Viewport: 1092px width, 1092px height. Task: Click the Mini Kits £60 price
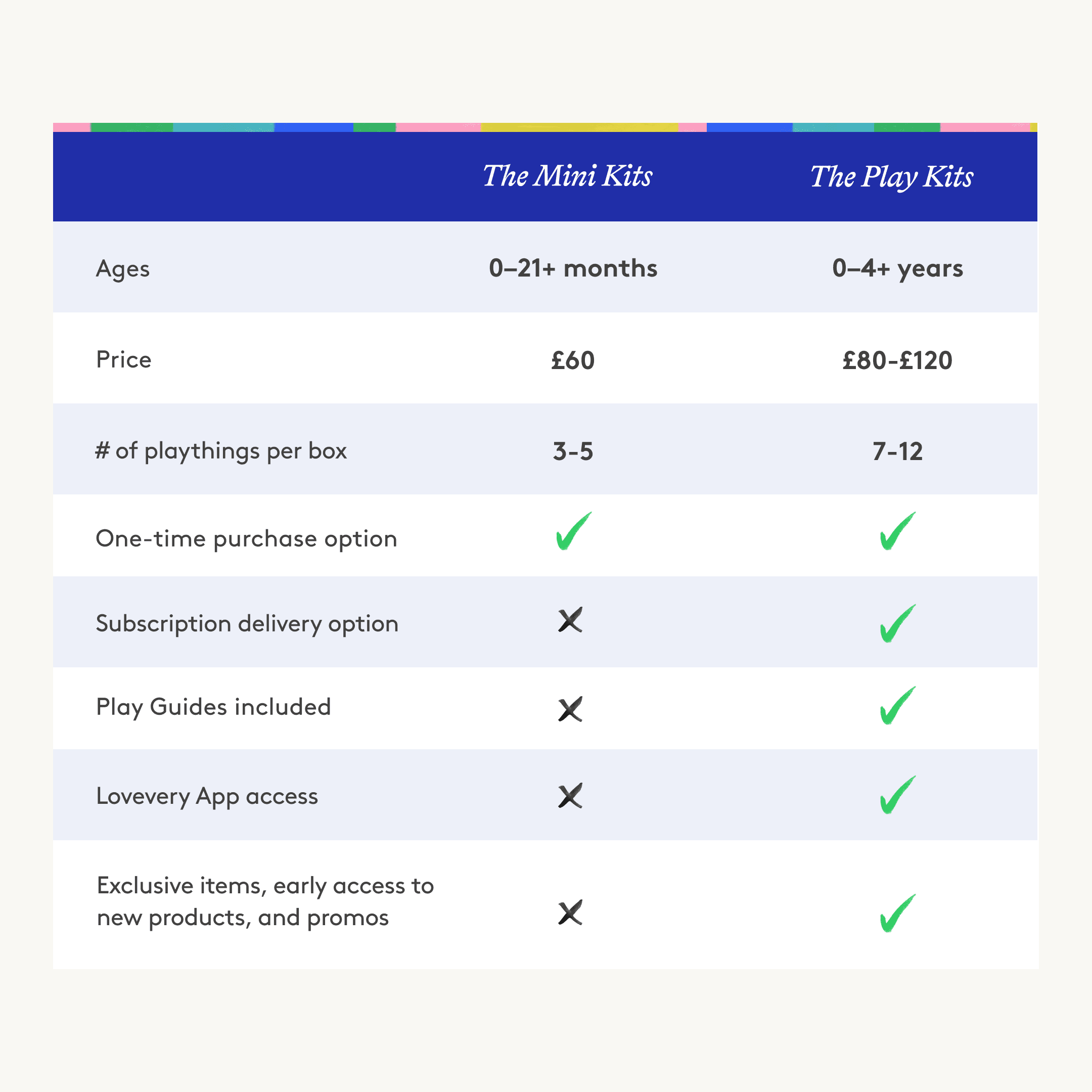click(x=573, y=360)
